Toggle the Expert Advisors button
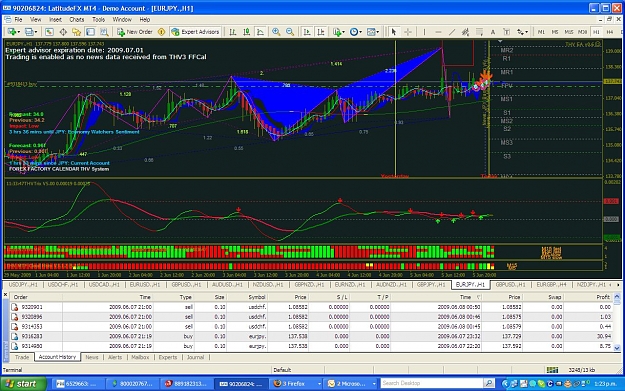 click(195, 32)
